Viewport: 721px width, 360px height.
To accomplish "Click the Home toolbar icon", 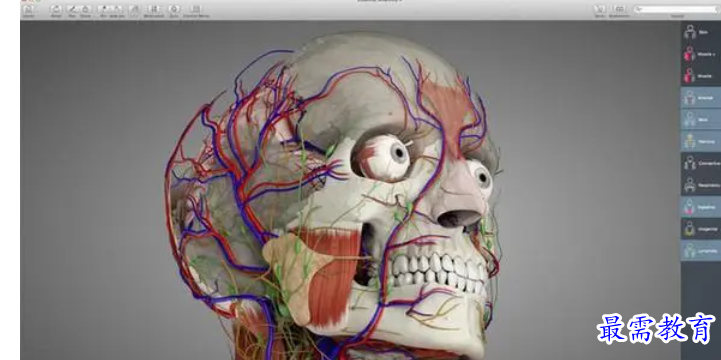I will [28, 10].
